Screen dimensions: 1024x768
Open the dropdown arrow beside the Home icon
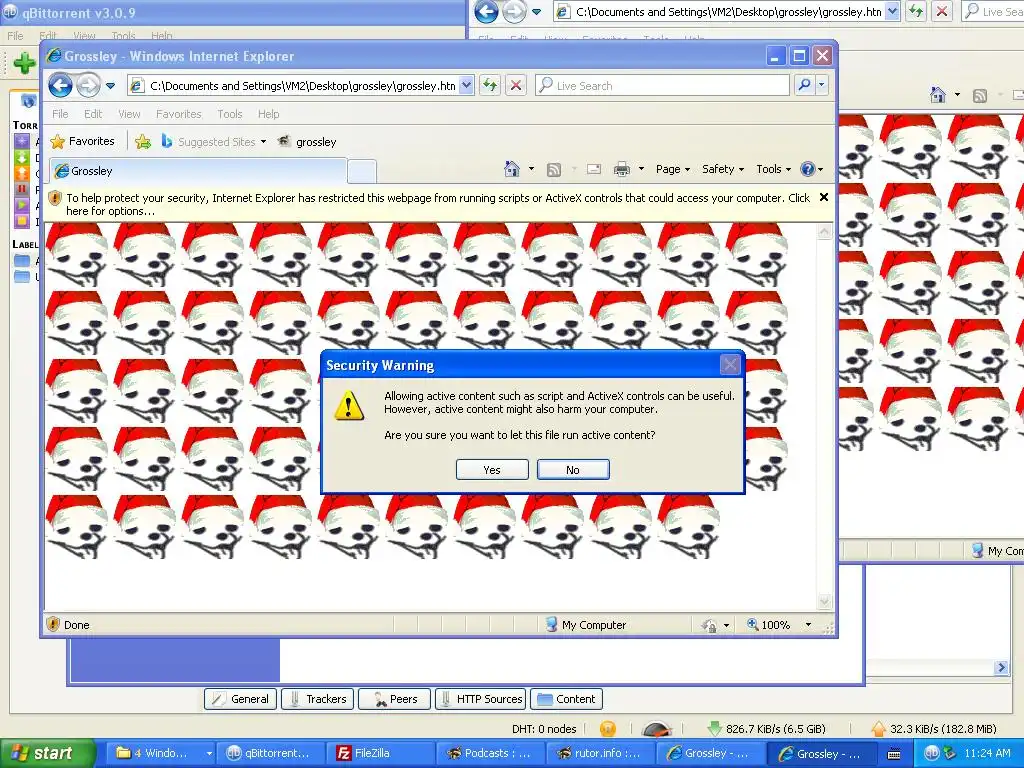531,169
